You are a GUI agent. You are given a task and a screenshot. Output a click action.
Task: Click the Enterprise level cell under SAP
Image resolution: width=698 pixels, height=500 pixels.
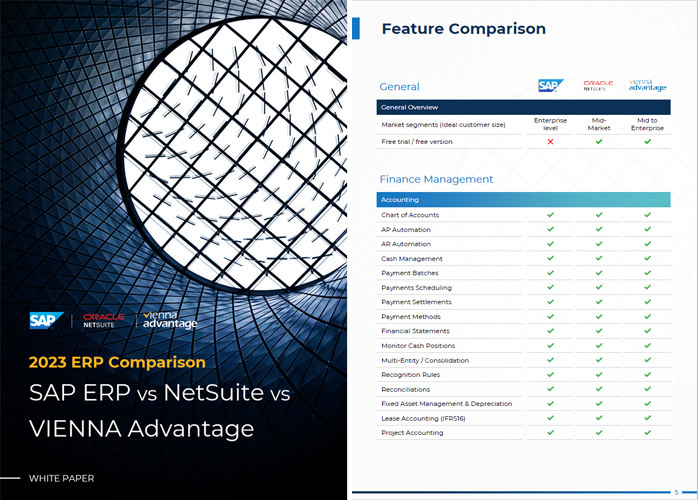(x=550, y=125)
